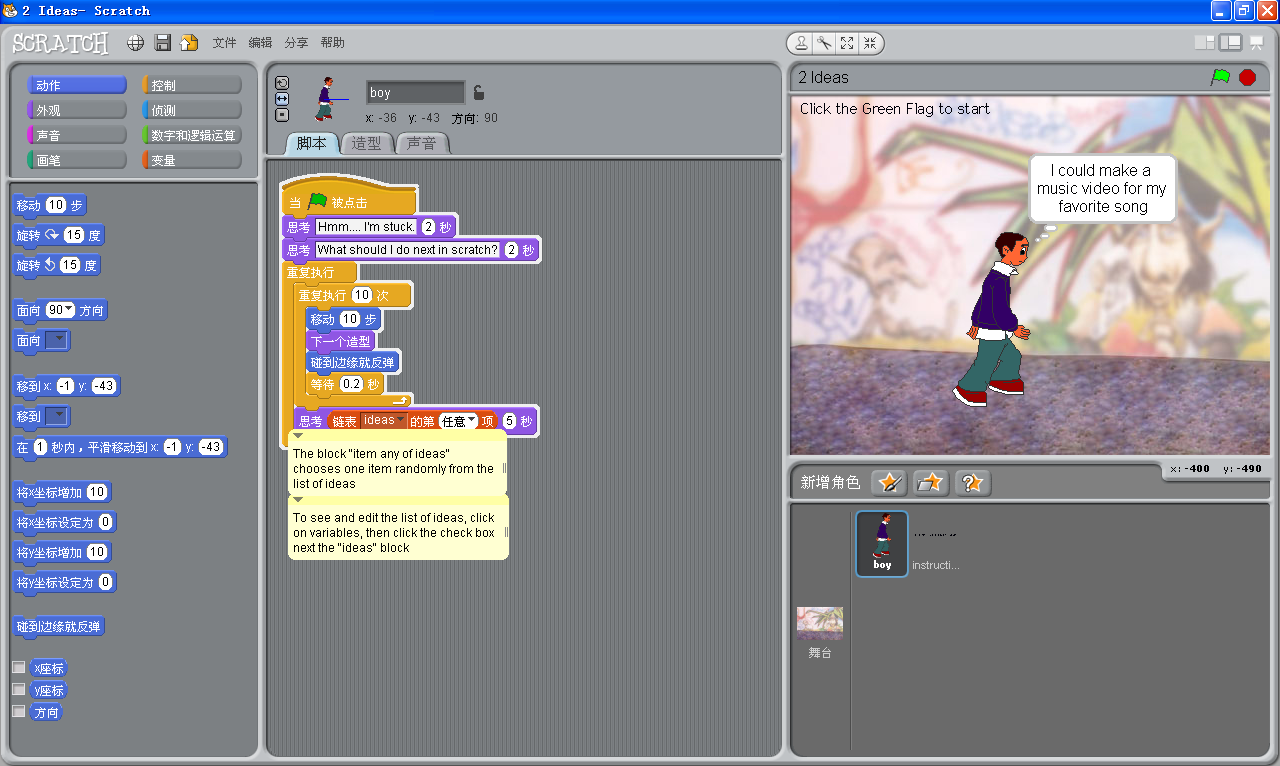Open the ideas list dropdown in script
1280x766 pixels.
tap(401, 420)
